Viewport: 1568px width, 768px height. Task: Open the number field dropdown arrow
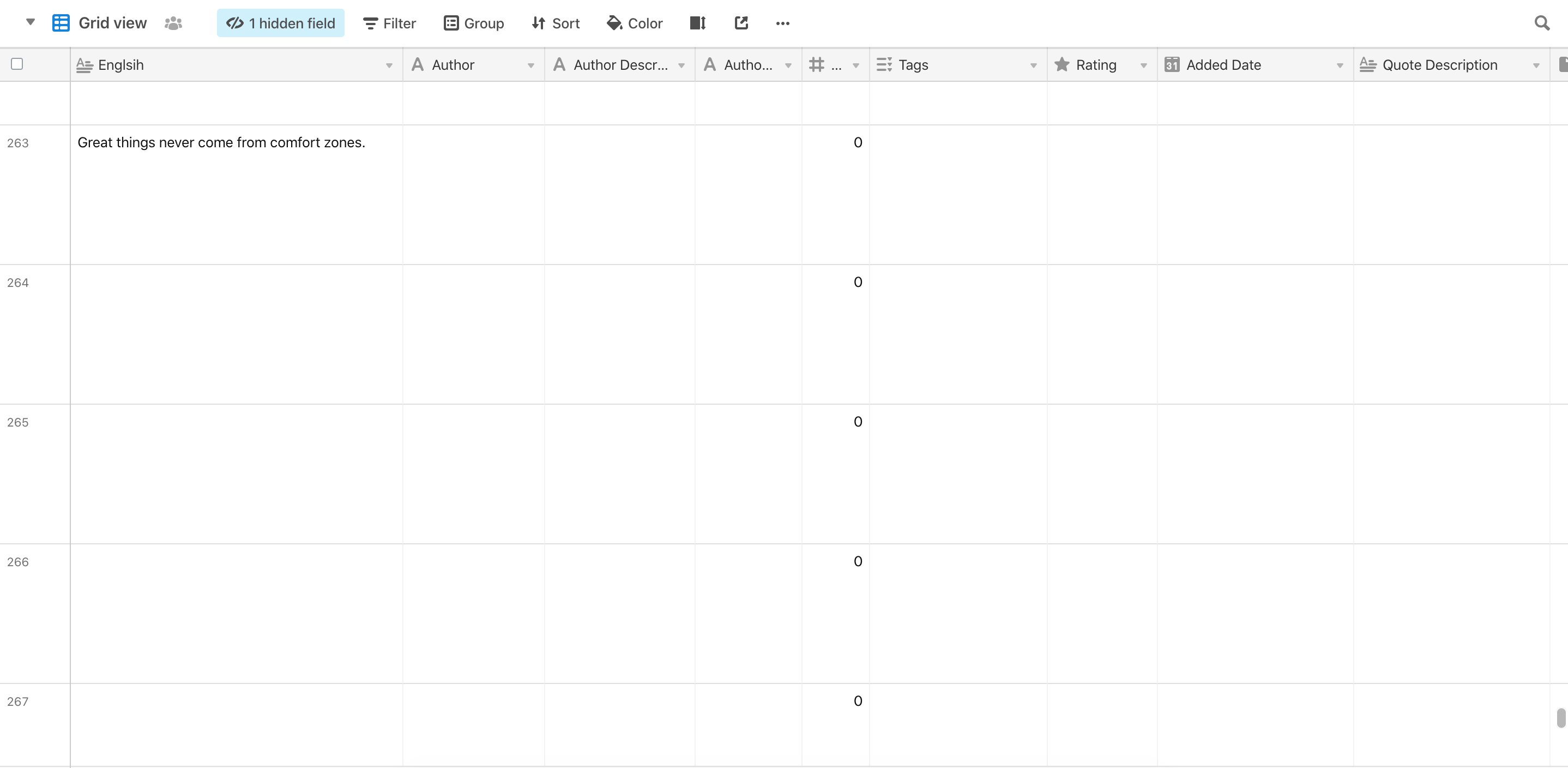(856, 65)
